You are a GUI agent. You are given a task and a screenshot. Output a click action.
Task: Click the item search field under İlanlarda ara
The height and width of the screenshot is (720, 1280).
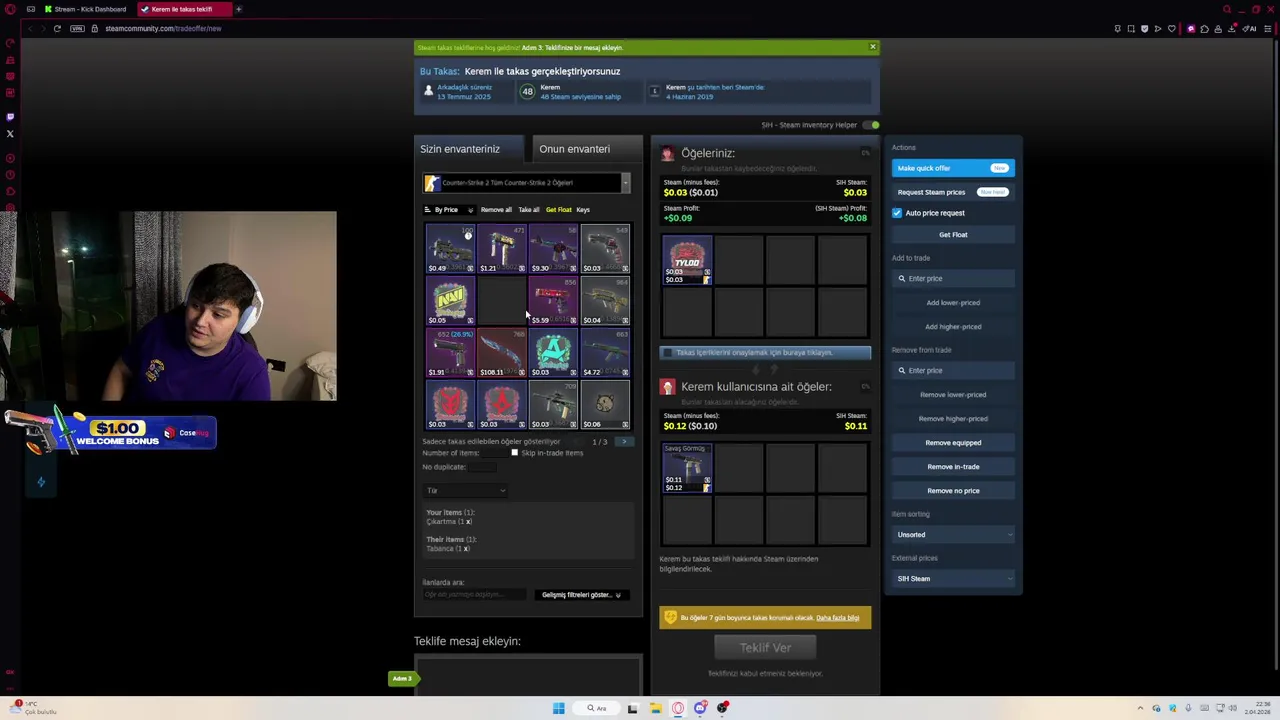click(475, 594)
